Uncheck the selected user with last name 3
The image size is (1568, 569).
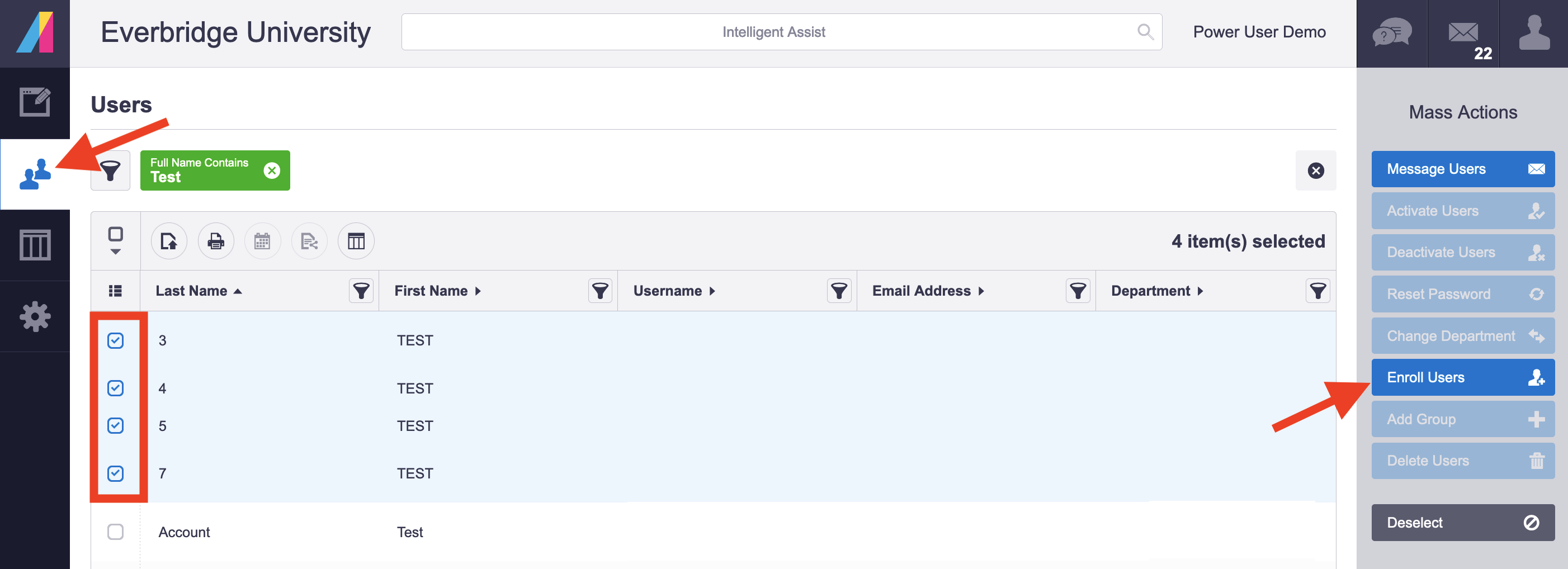coord(116,340)
